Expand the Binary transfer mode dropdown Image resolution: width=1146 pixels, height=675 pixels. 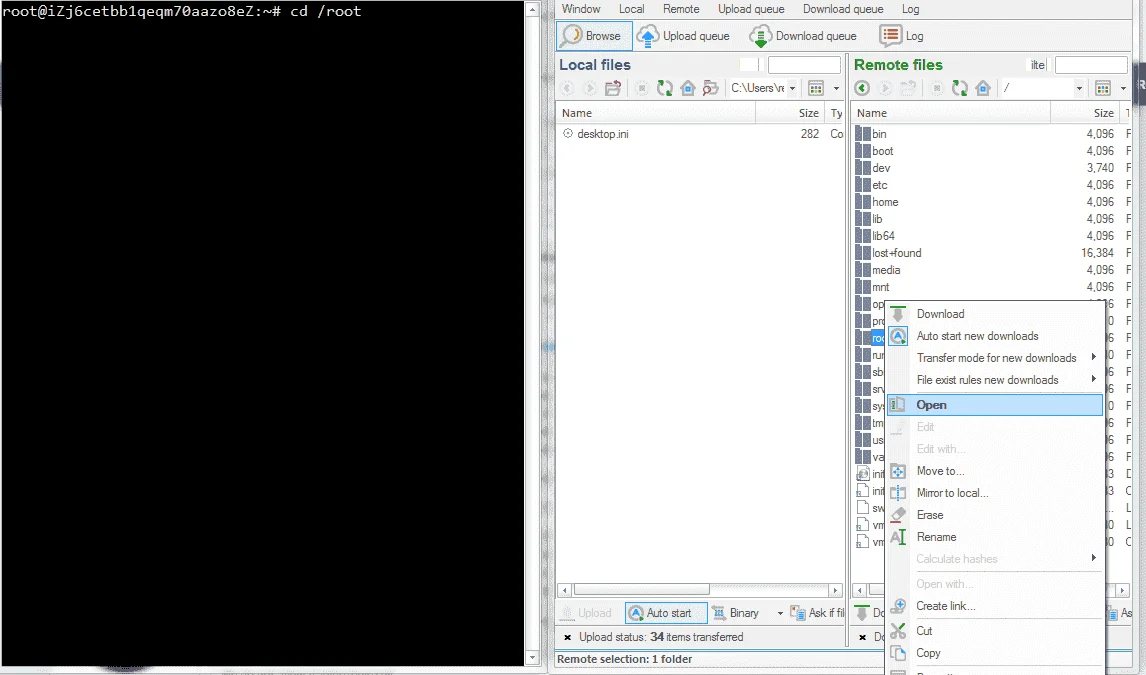pyautogui.click(x=780, y=613)
